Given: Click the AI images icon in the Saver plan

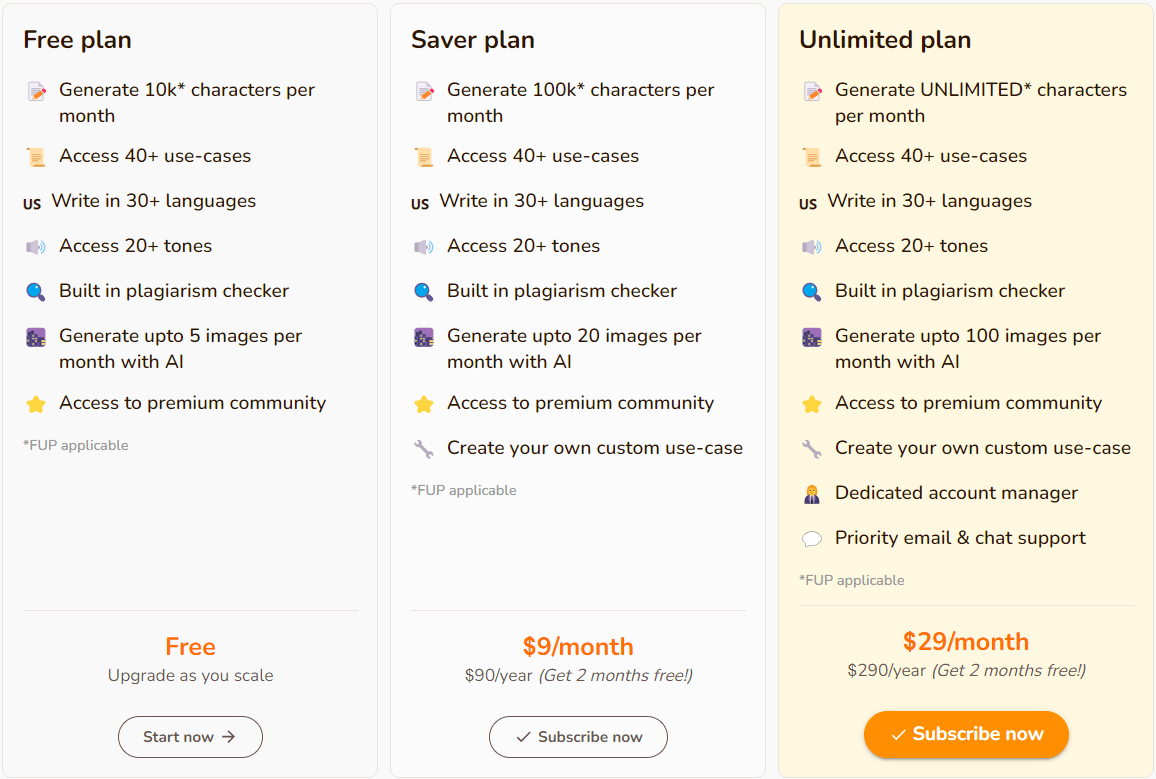Looking at the screenshot, I should pos(424,338).
